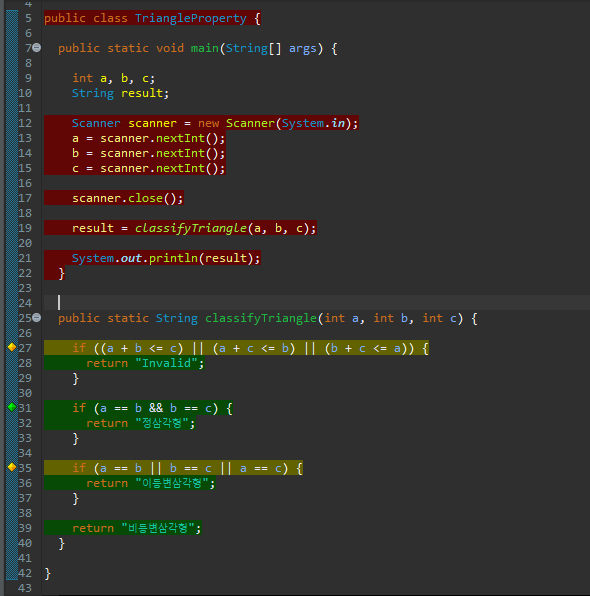Collapse the main method fold marker
The height and width of the screenshot is (596, 590).
click(36, 48)
